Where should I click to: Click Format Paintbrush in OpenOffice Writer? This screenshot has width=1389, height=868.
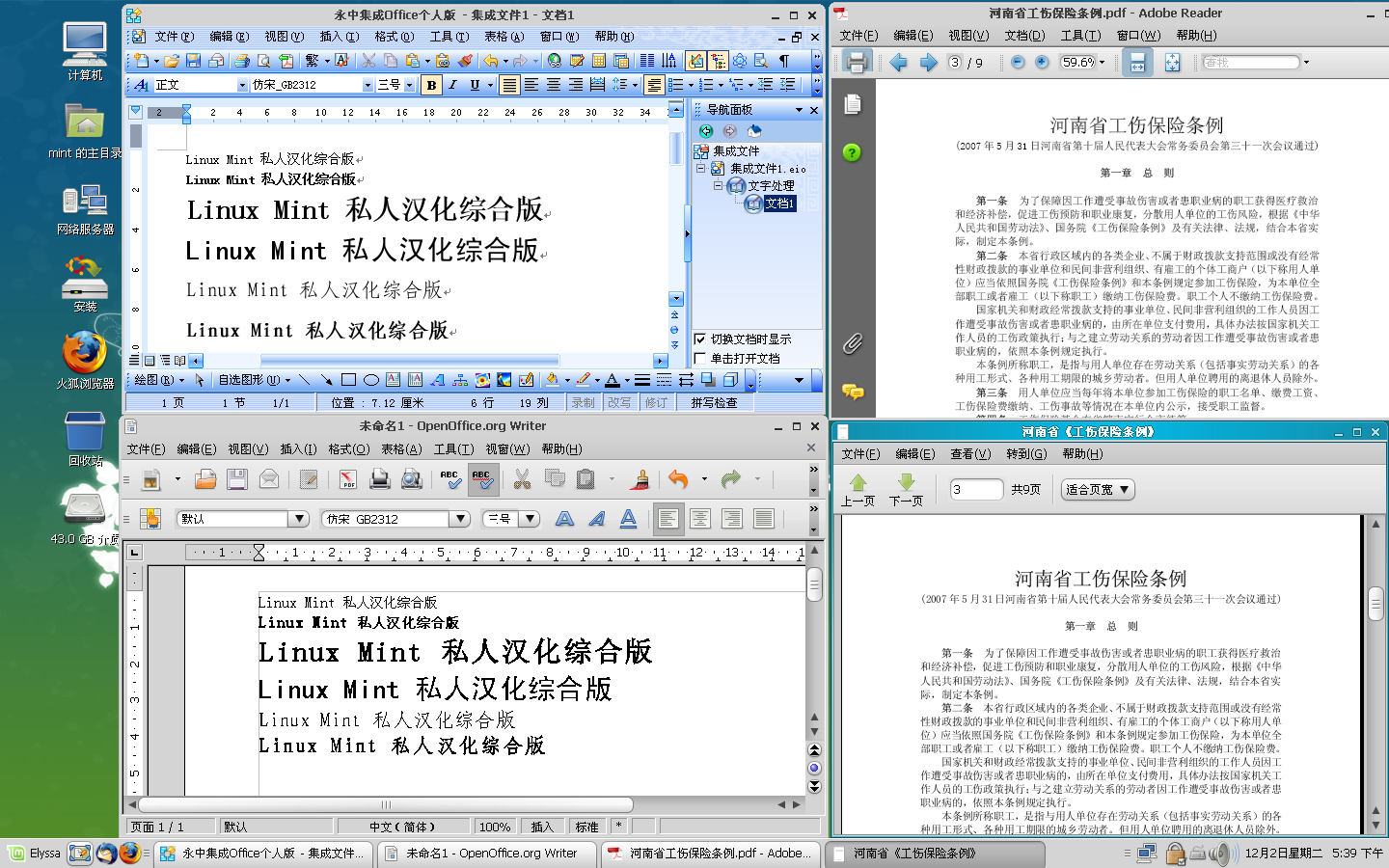coord(640,479)
